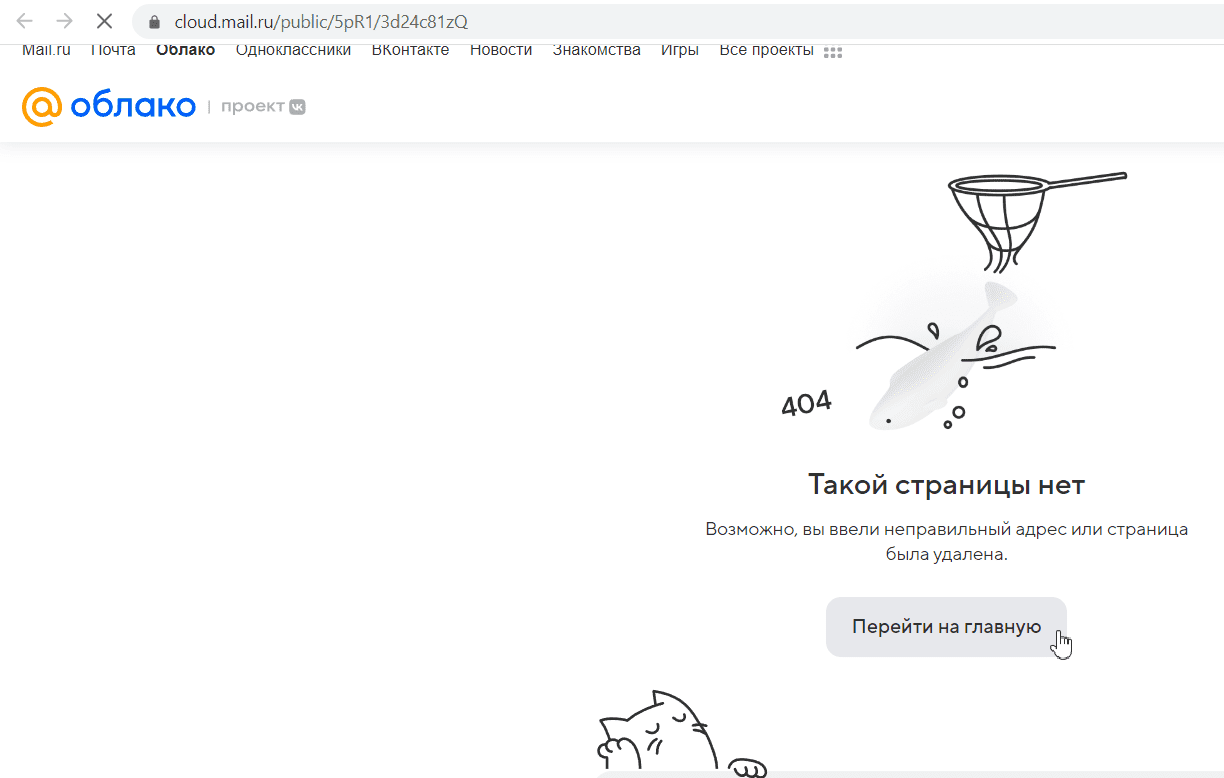Go to Почта in top navigation
1224x778 pixels.
pos(113,51)
